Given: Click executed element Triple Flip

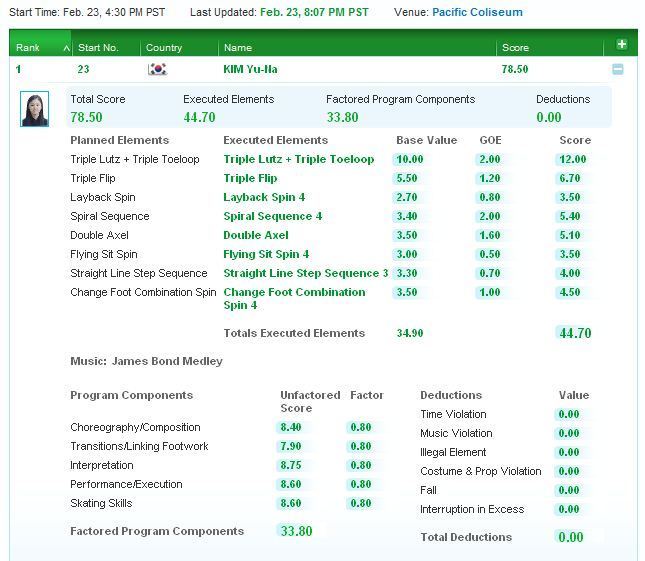Looking at the screenshot, I should pyautogui.click(x=250, y=178).
